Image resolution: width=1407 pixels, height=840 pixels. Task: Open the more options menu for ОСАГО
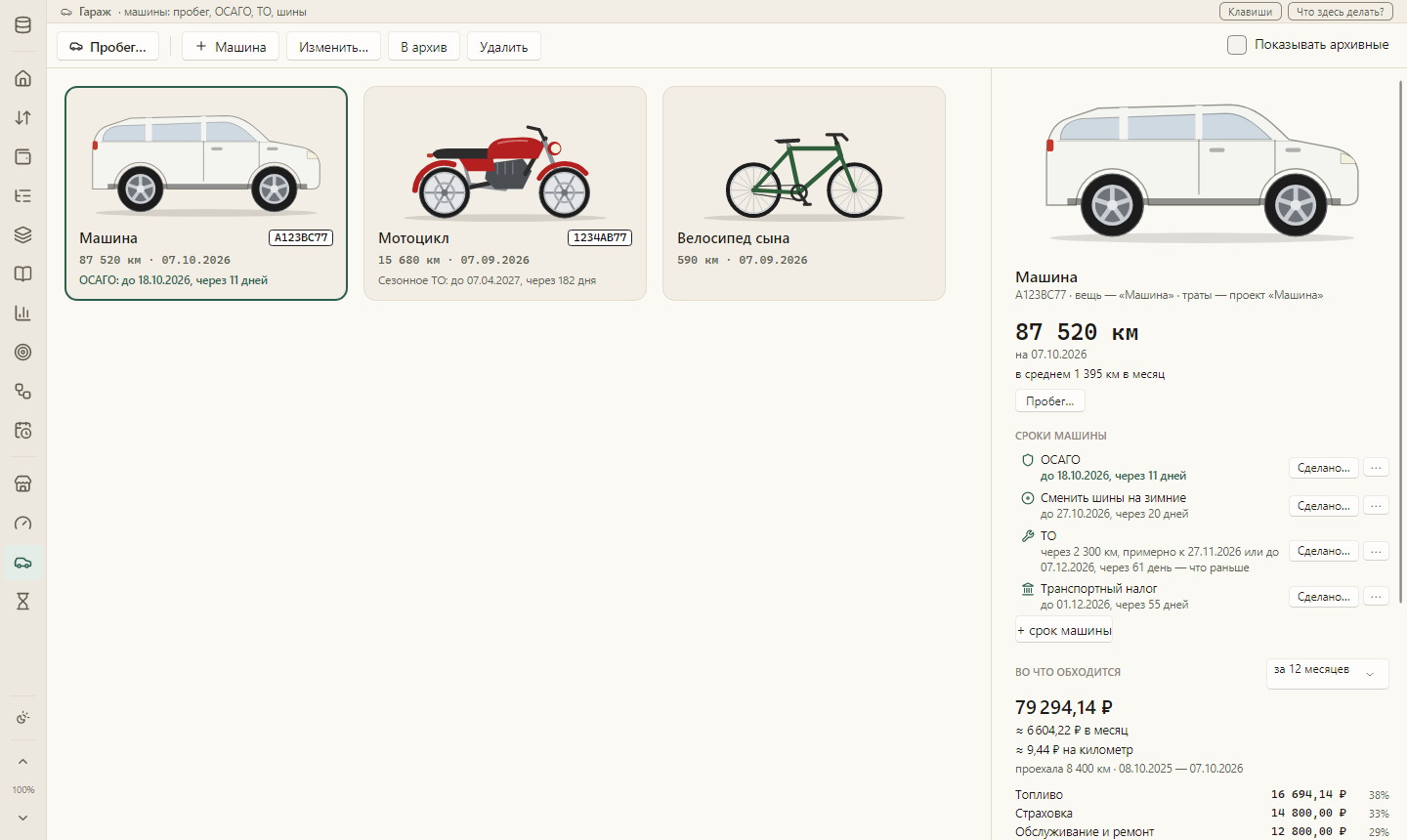coord(1376,468)
